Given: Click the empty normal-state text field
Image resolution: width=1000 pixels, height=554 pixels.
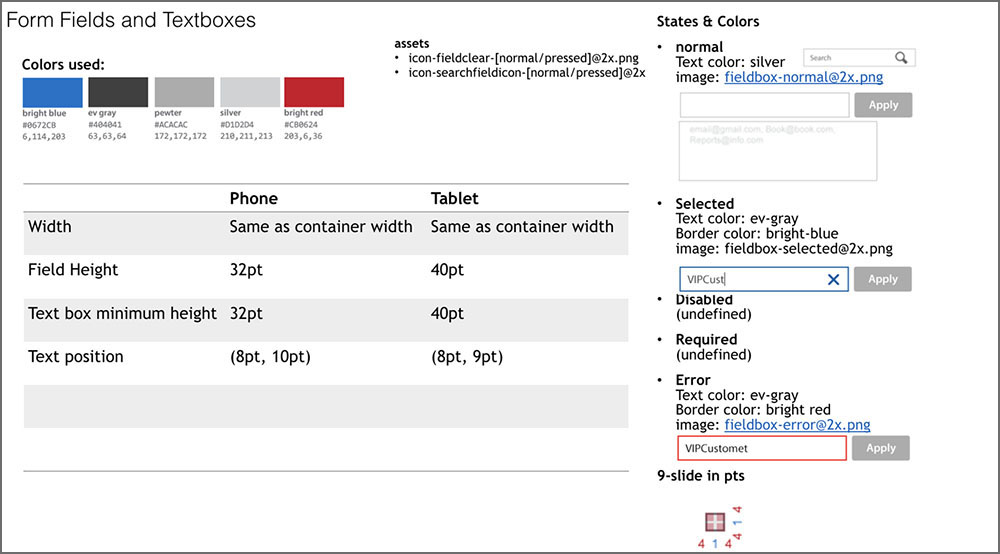Looking at the screenshot, I should pyautogui.click(x=764, y=105).
